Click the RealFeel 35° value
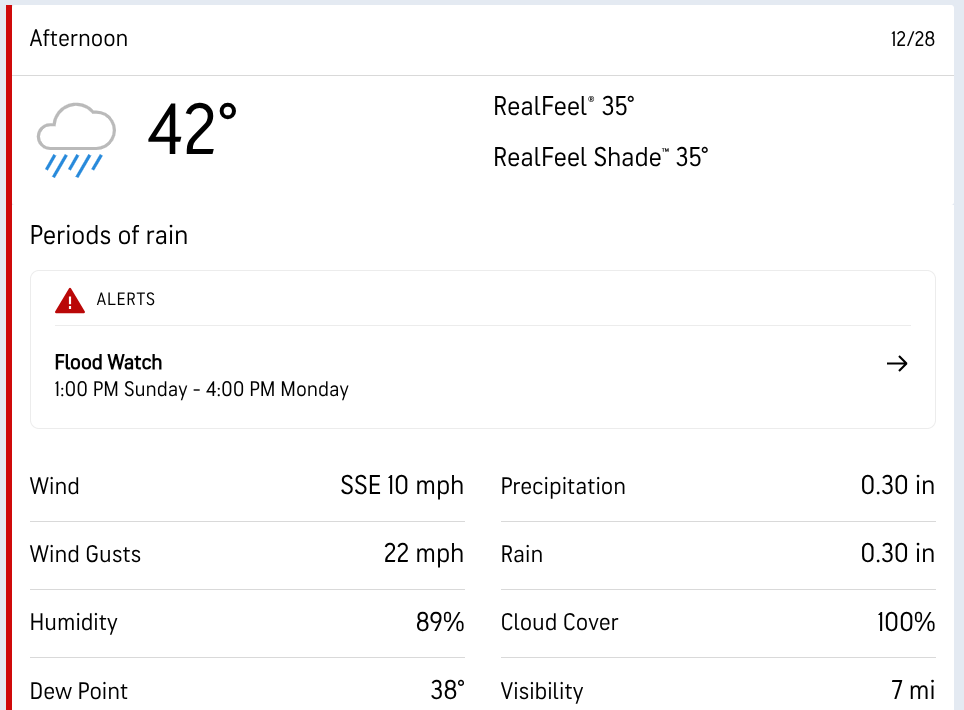 point(564,106)
